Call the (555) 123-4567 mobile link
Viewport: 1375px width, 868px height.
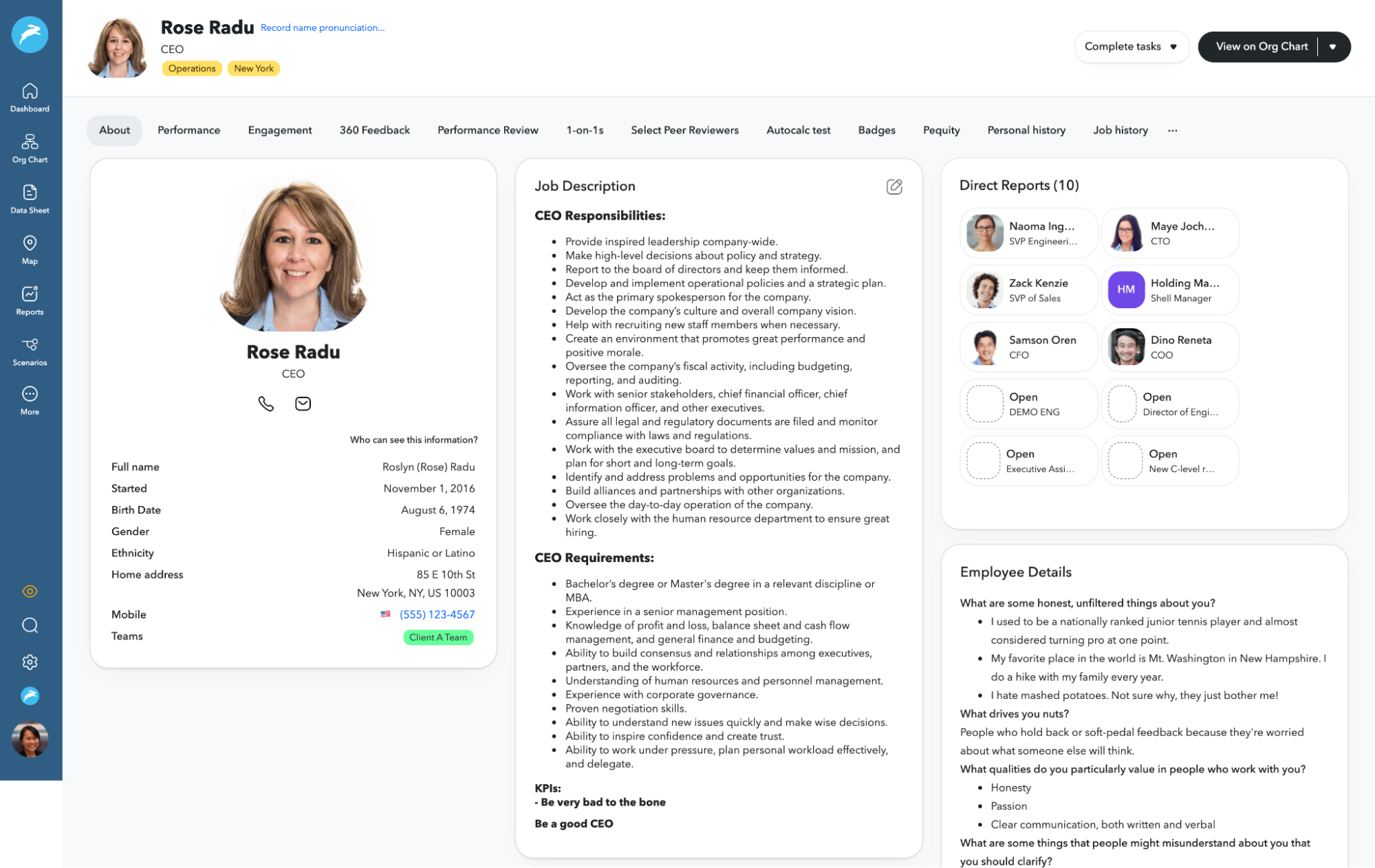click(437, 614)
